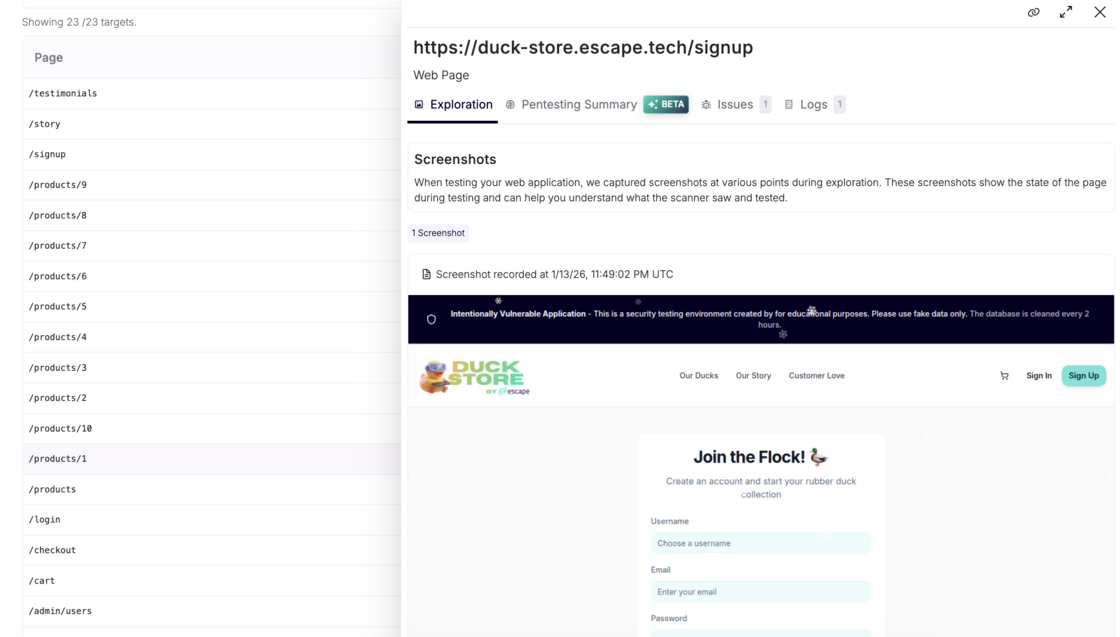
Task: Open the Pentesting Summary tab
Action: coord(578,104)
